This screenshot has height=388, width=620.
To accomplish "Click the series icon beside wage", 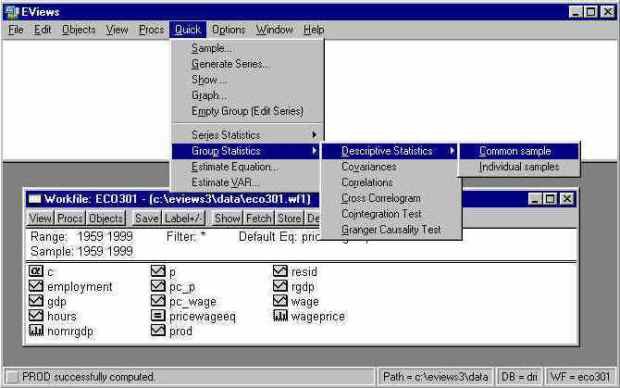I will pyautogui.click(x=280, y=301).
